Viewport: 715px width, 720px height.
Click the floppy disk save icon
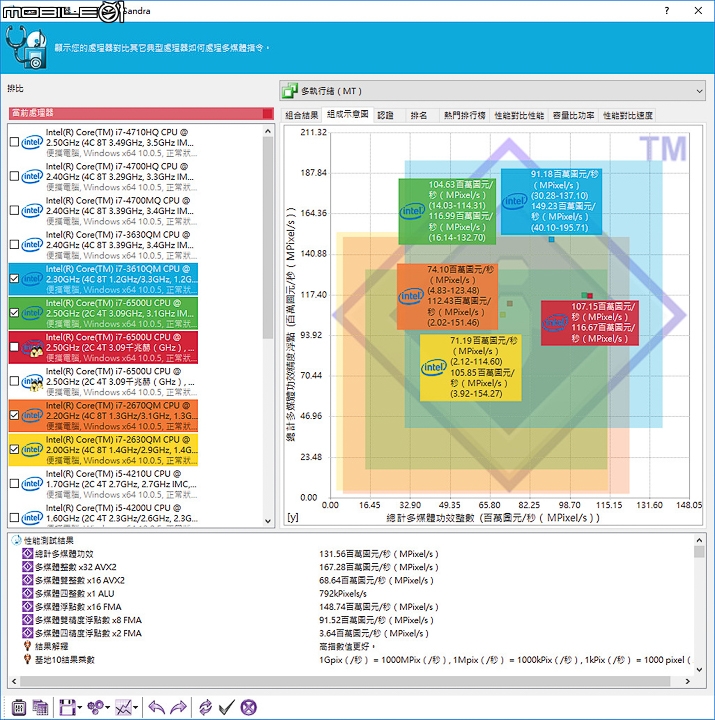point(67,707)
